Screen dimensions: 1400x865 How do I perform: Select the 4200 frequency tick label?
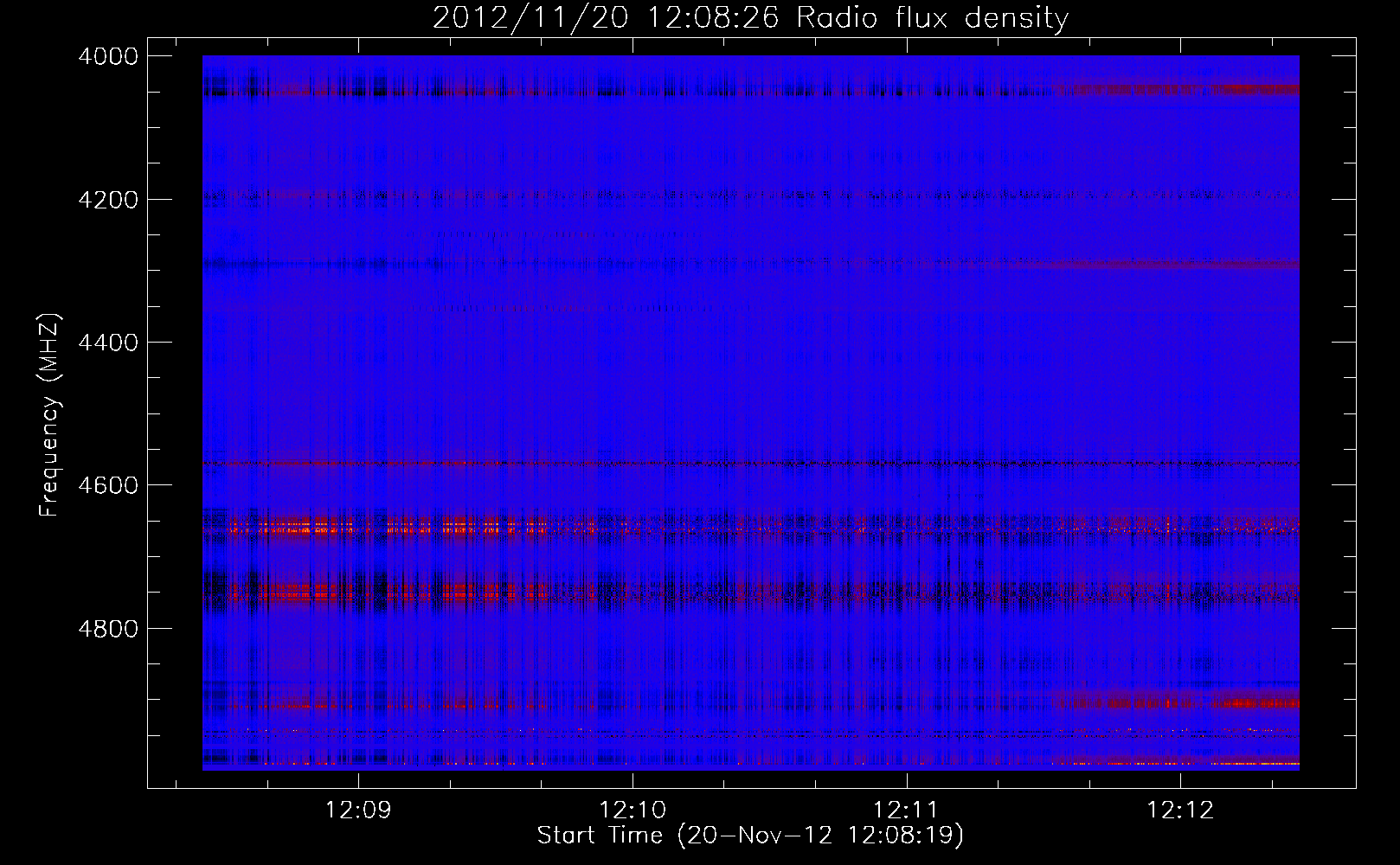pyautogui.click(x=108, y=200)
